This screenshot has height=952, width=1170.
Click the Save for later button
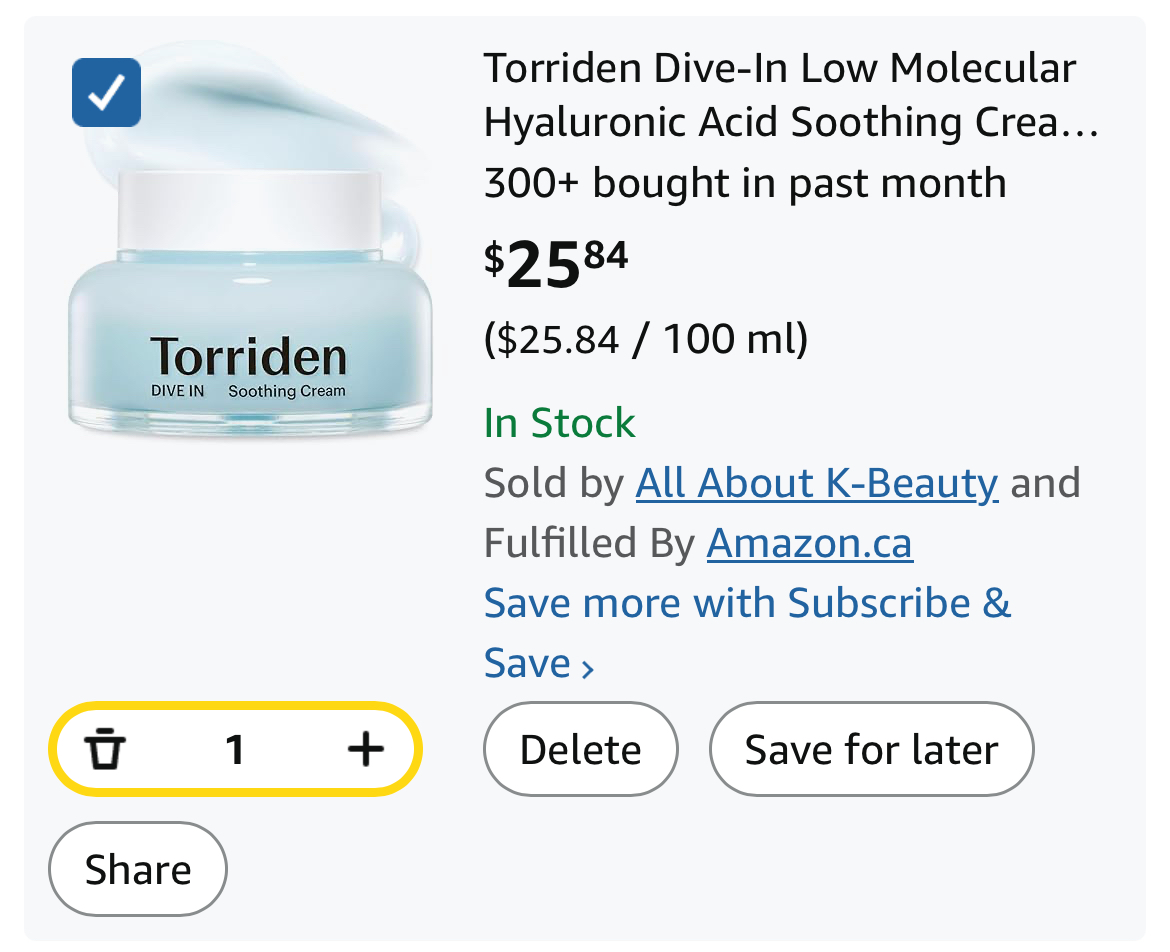[871, 749]
